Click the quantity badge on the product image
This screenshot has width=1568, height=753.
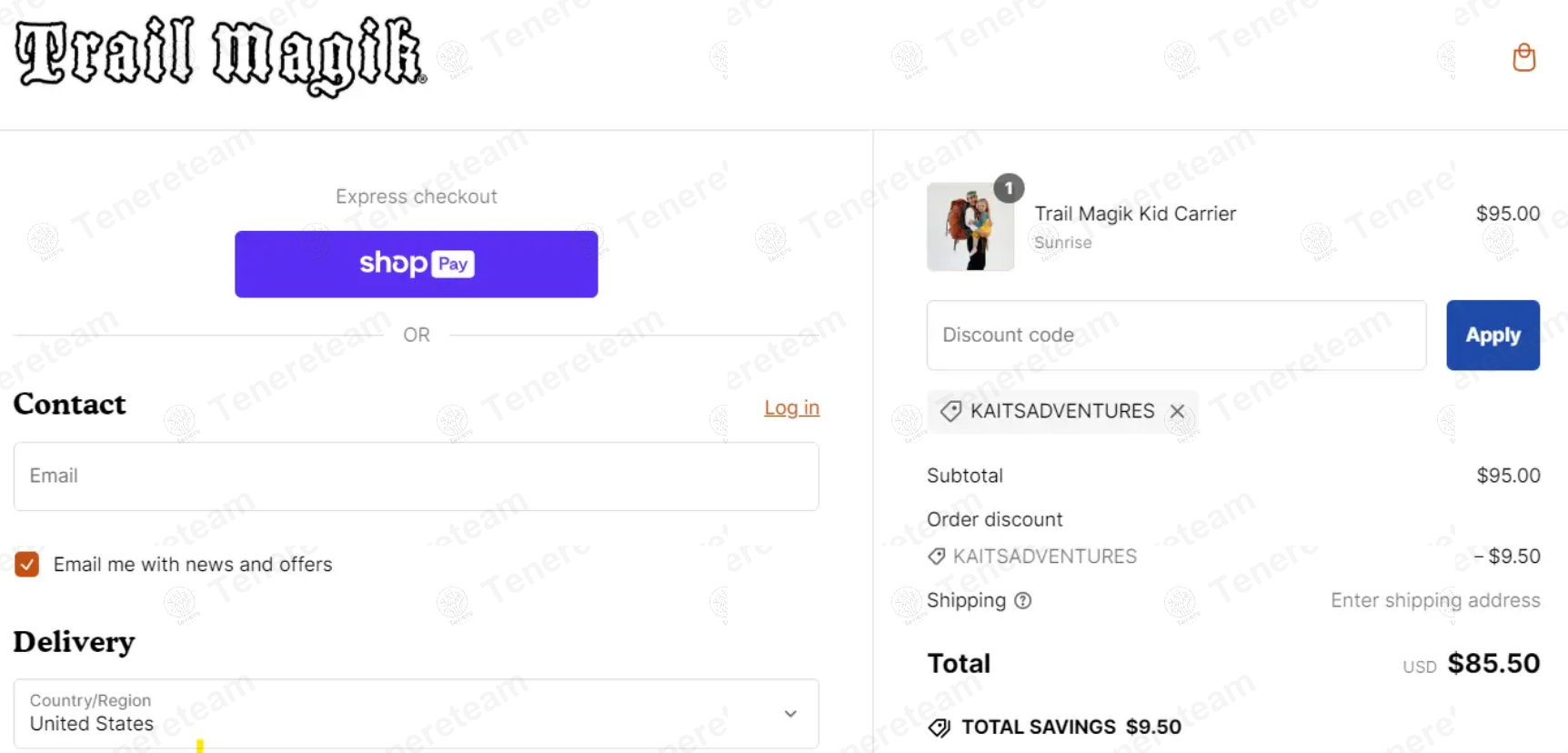pos(1008,188)
